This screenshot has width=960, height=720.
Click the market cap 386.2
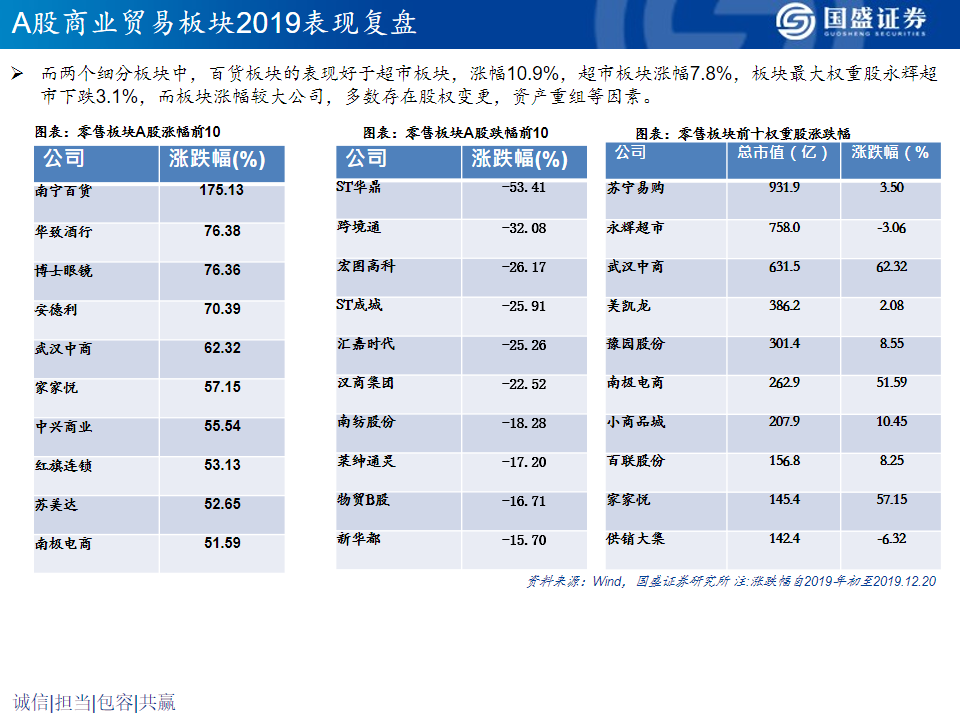[784, 306]
